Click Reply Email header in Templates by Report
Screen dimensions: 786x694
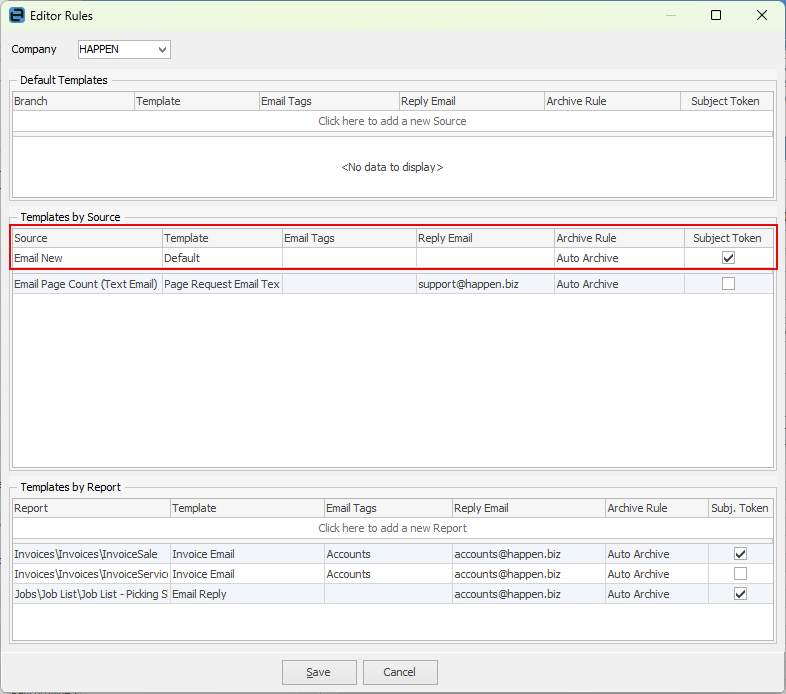(x=529, y=508)
